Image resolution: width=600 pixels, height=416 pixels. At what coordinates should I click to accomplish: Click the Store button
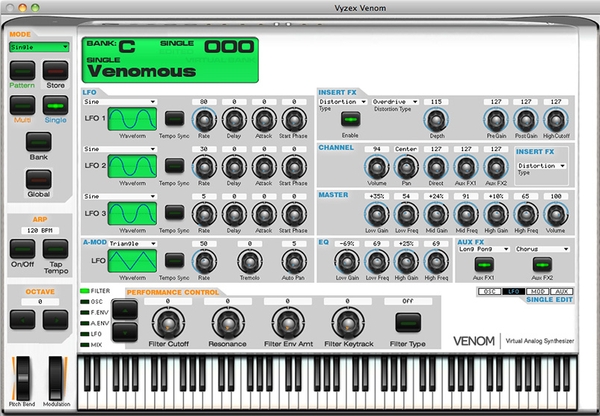(55, 70)
